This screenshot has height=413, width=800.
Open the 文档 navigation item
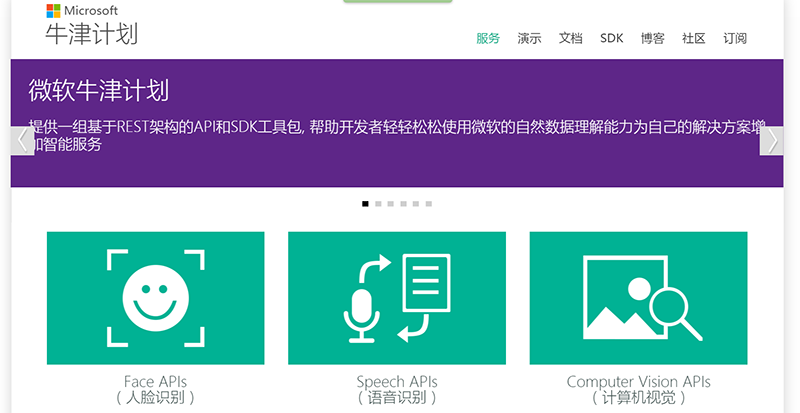[x=570, y=38]
